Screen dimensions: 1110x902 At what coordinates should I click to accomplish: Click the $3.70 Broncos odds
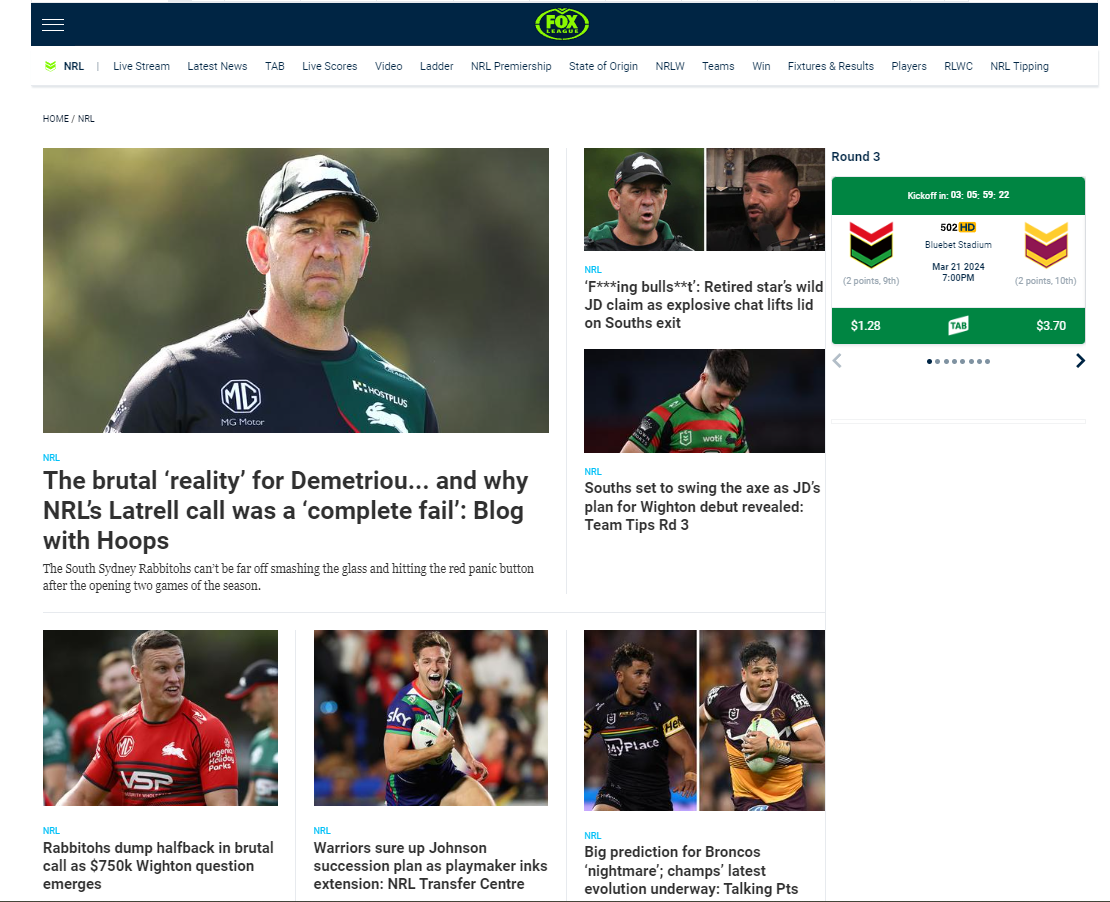coord(1051,326)
